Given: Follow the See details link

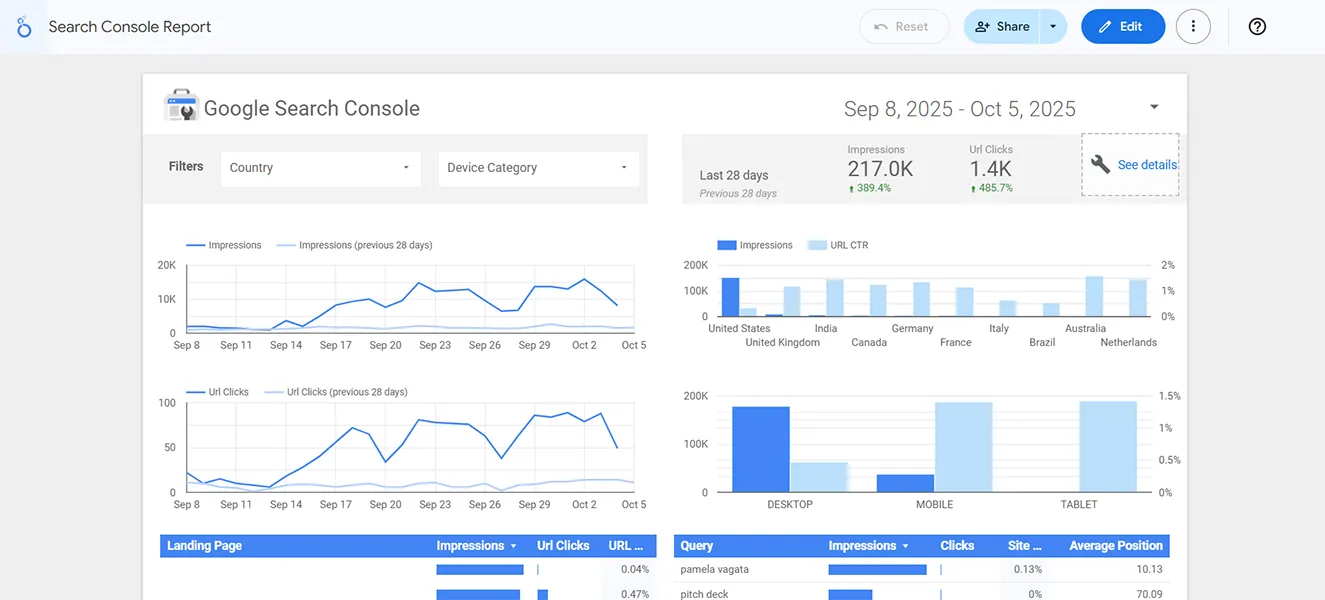Looking at the screenshot, I should 1146,165.
